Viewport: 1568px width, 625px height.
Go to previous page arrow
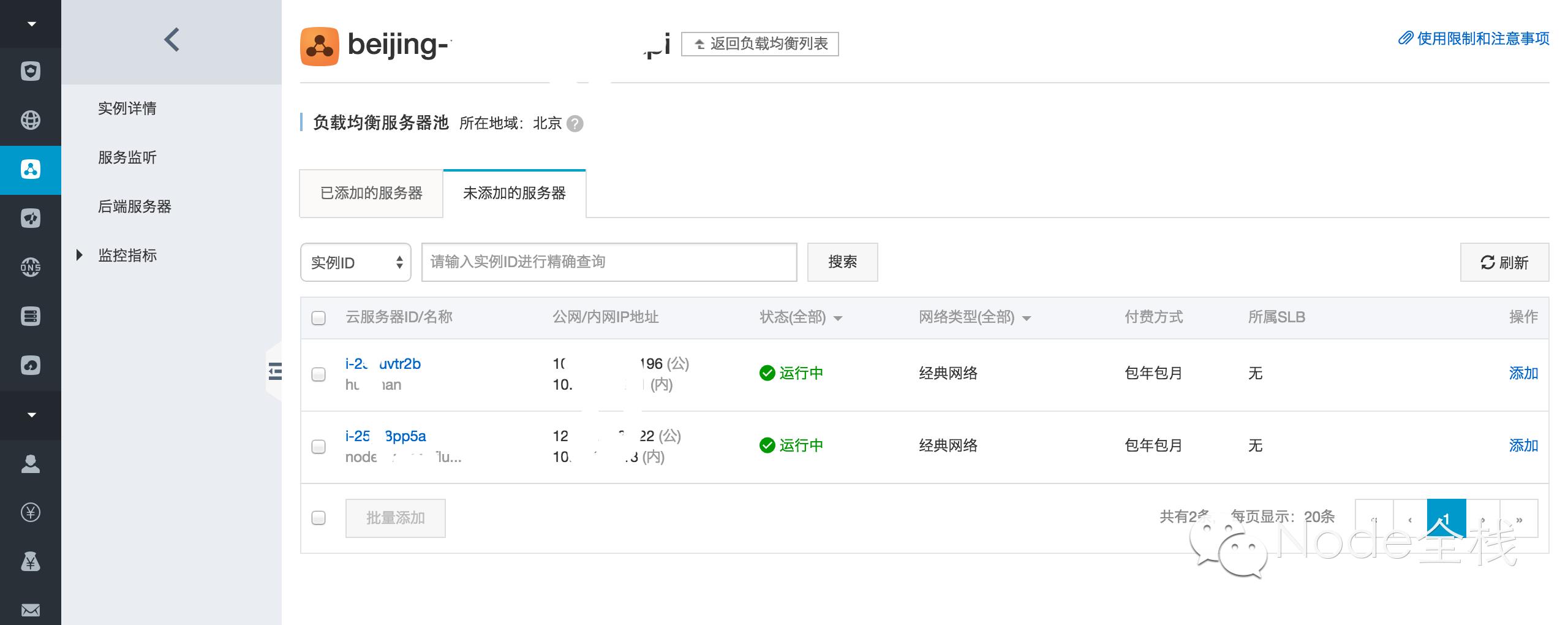click(1410, 519)
